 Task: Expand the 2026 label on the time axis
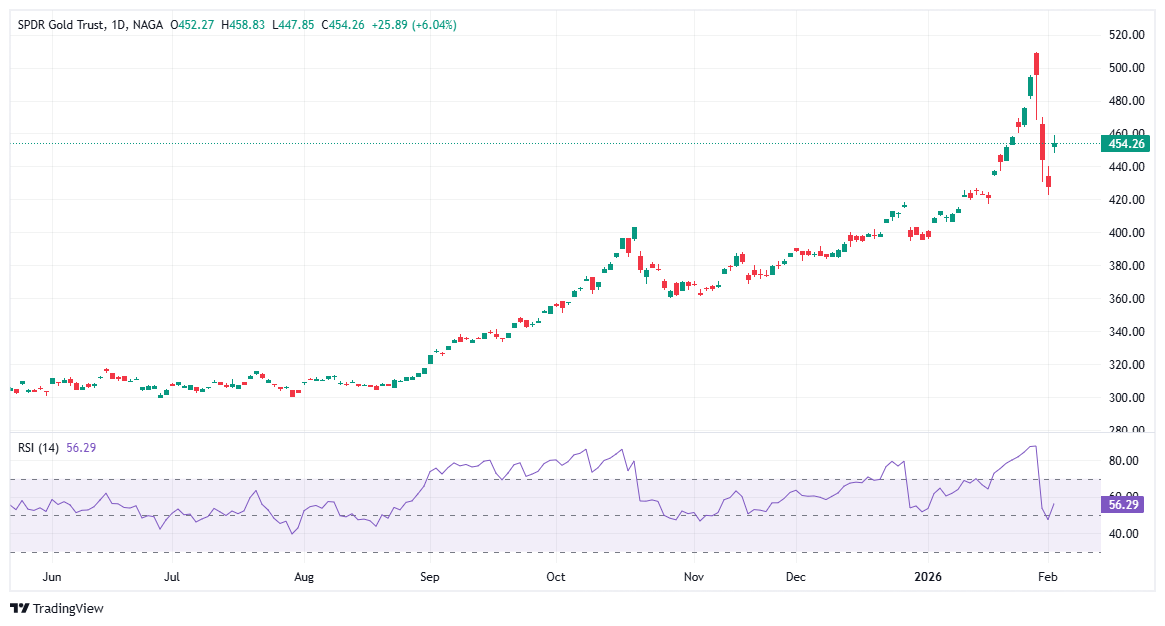[x=928, y=577]
